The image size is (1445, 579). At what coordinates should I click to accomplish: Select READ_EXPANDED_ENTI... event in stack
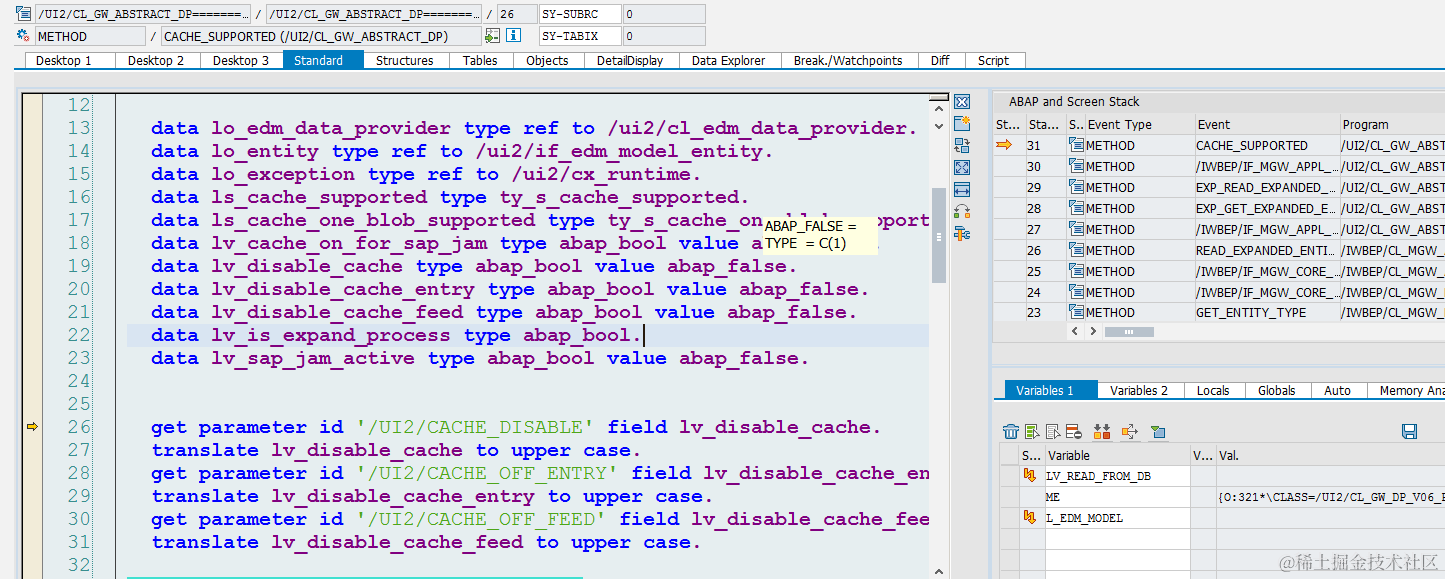(x=1265, y=250)
